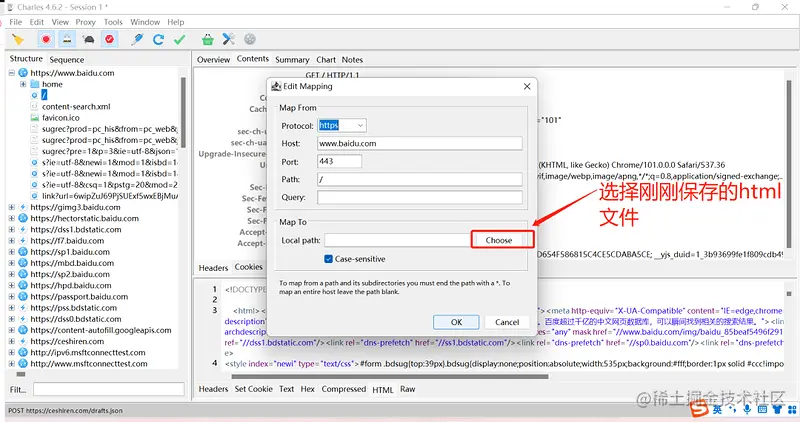Switch to the Summary tab
Viewport: 800px width, 422px height.
(292, 60)
